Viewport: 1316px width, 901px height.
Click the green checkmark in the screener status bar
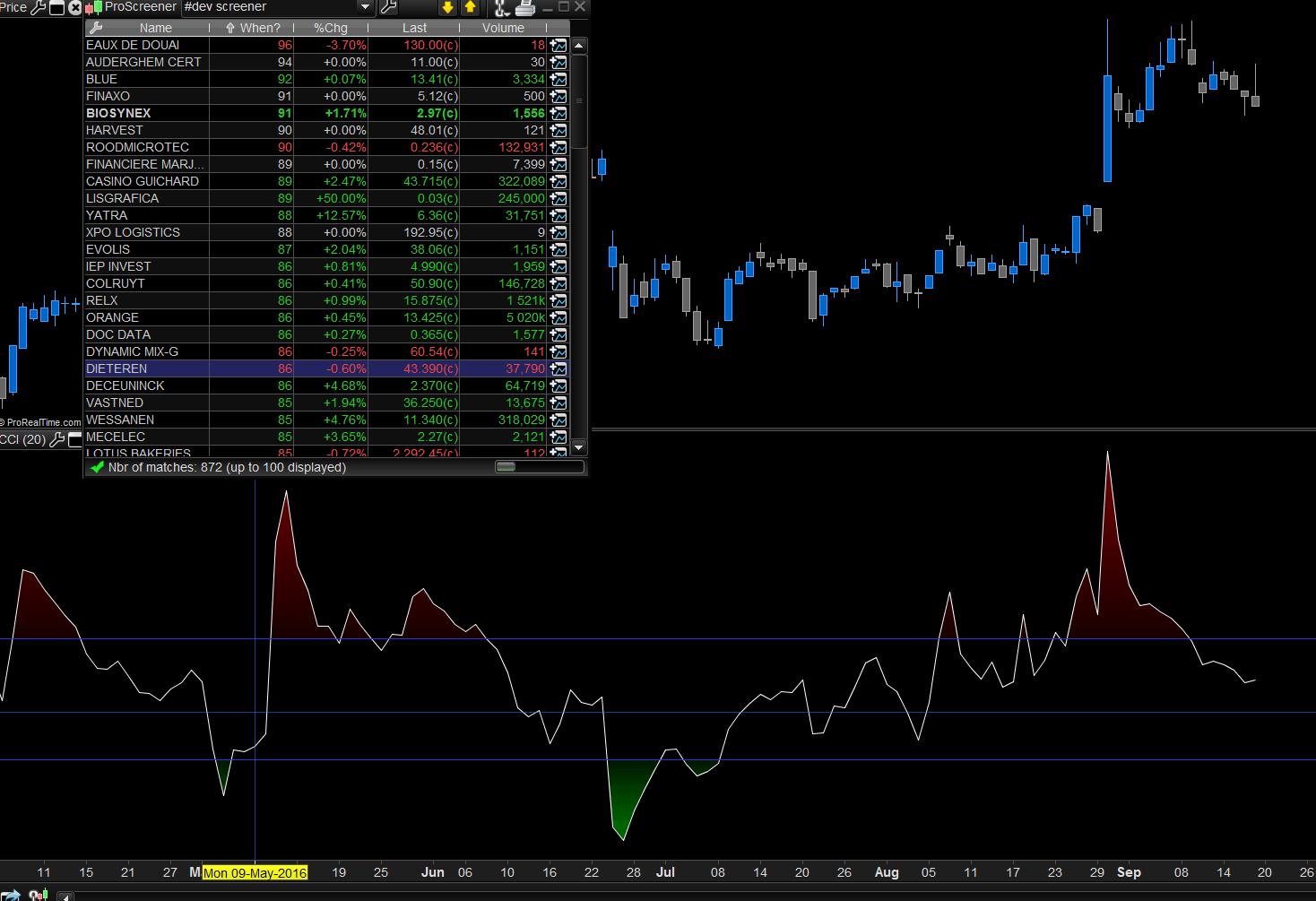(x=98, y=467)
